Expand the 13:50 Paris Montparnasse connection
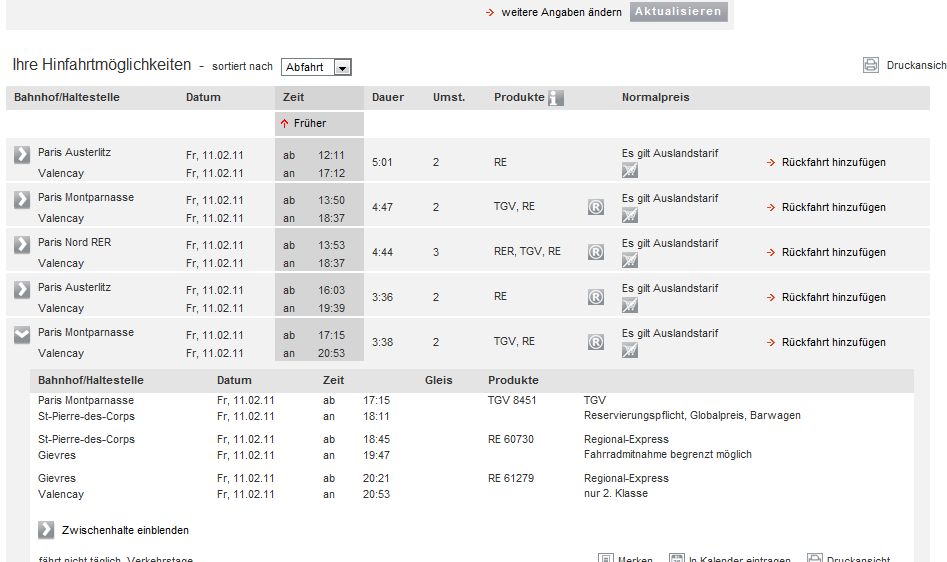The image size is (947, 562). pyautogui.click(x=22, y=199)
